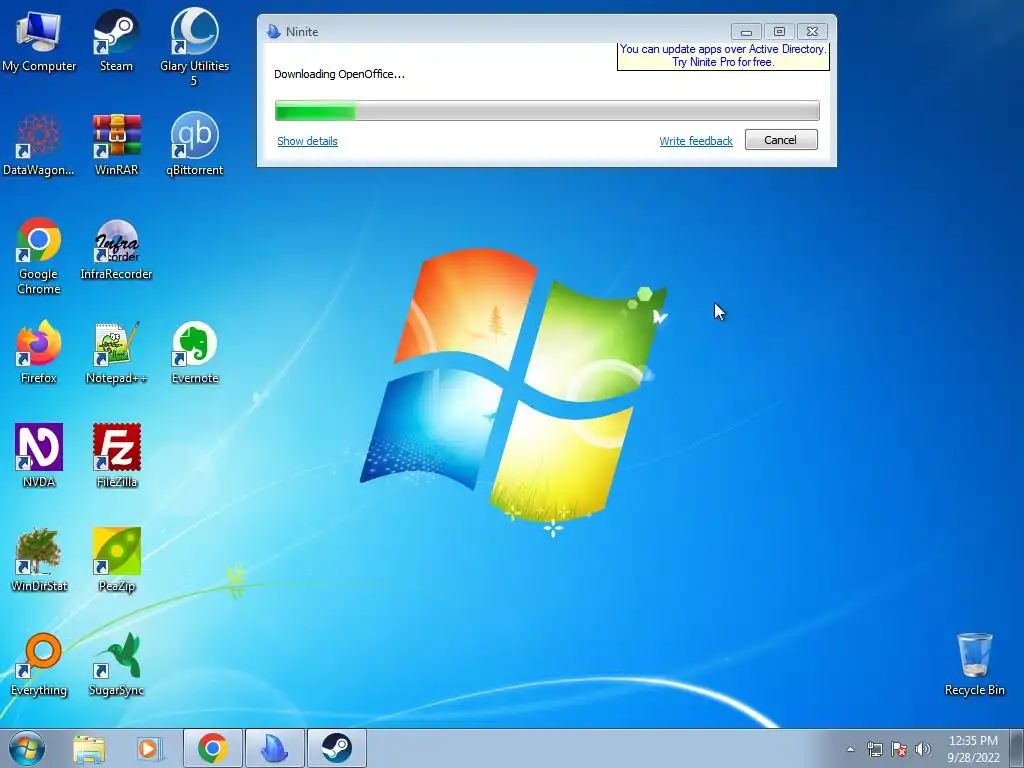Select the Steam desktop shortcut

[x=116, y=40]
